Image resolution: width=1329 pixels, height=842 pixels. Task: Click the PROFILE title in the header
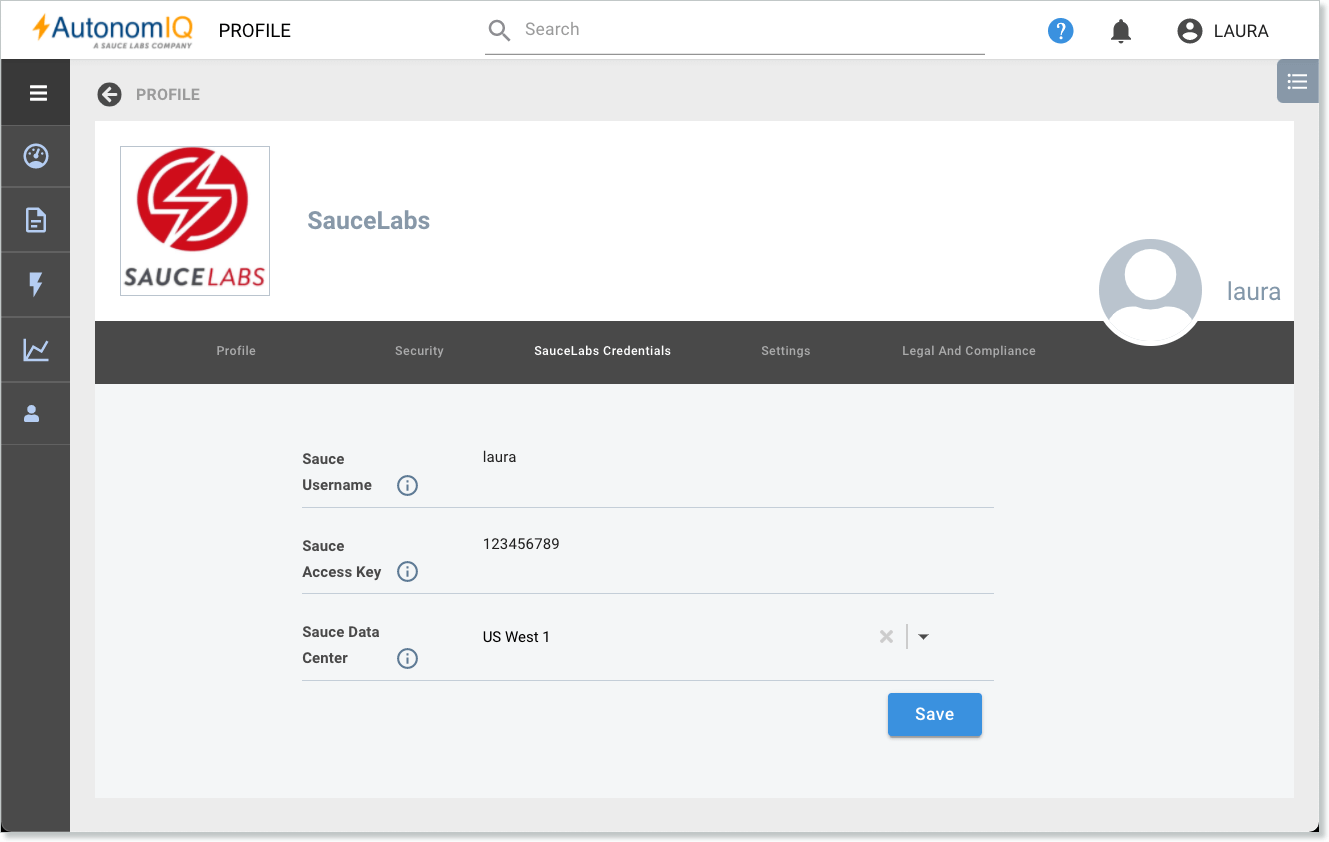coord(255,31)
